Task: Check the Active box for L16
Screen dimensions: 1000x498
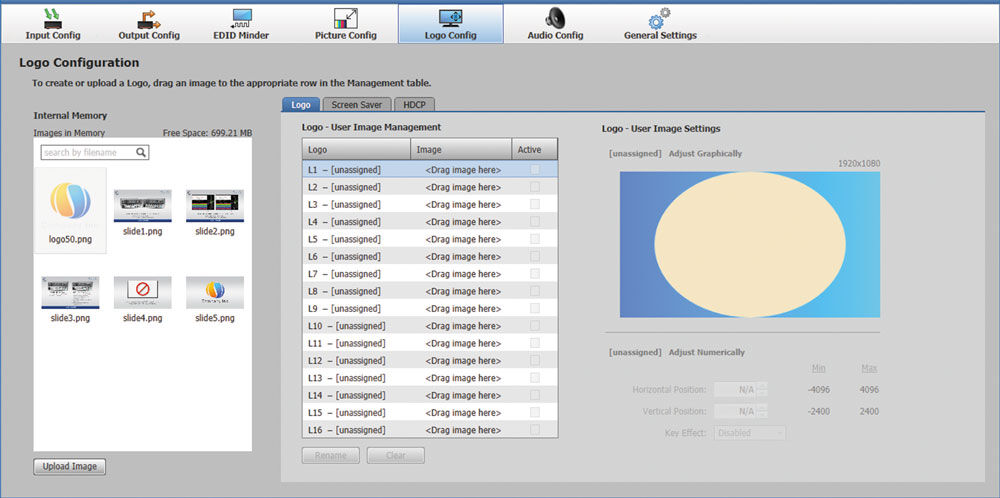Action: [535, 430]
